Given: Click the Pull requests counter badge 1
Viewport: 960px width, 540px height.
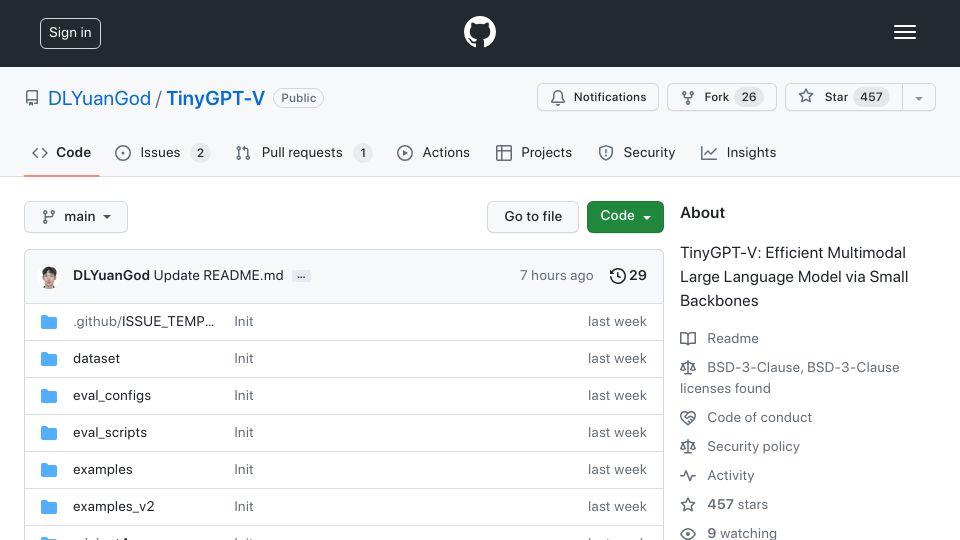Looking at the screenshot, I should point(362,152).
